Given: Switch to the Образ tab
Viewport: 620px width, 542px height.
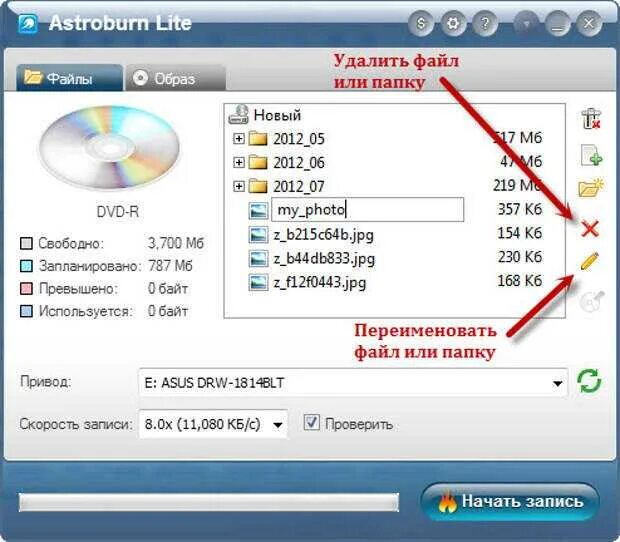Looking at the screenshot, I should click(x=176, y=78).
